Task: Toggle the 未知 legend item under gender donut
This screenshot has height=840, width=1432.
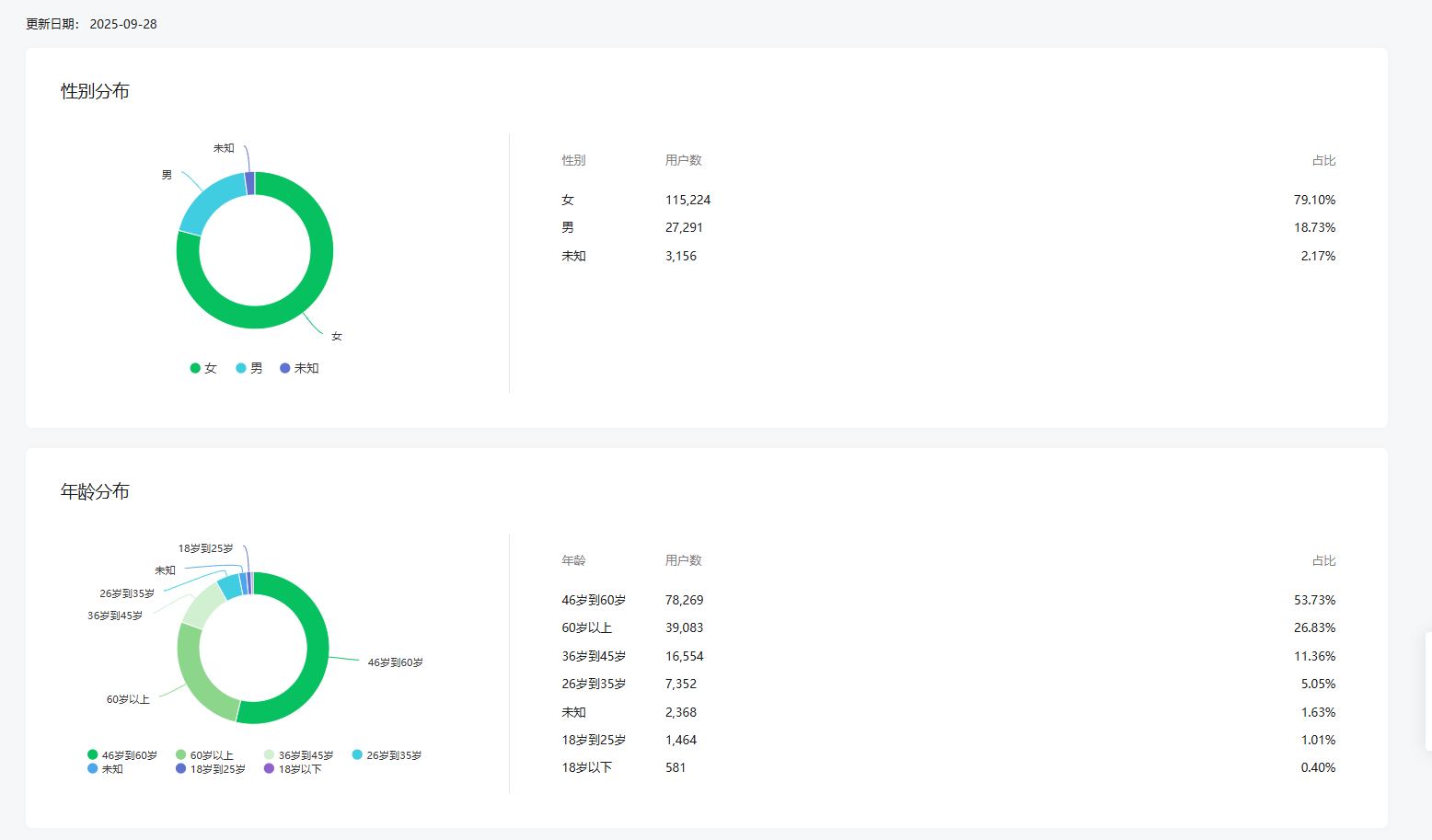Action: coord(299,368)
